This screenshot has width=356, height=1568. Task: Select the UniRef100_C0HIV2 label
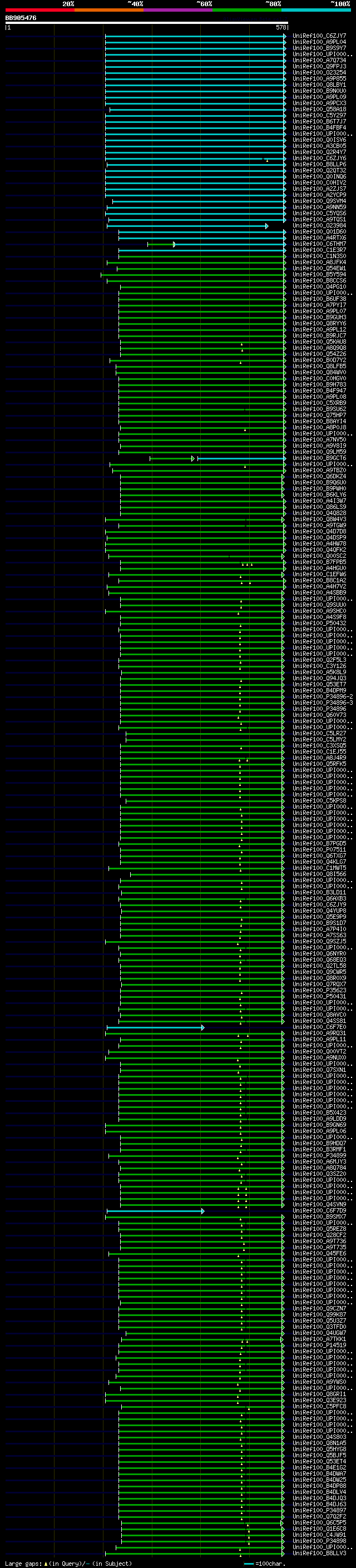[x=319, y=182]
